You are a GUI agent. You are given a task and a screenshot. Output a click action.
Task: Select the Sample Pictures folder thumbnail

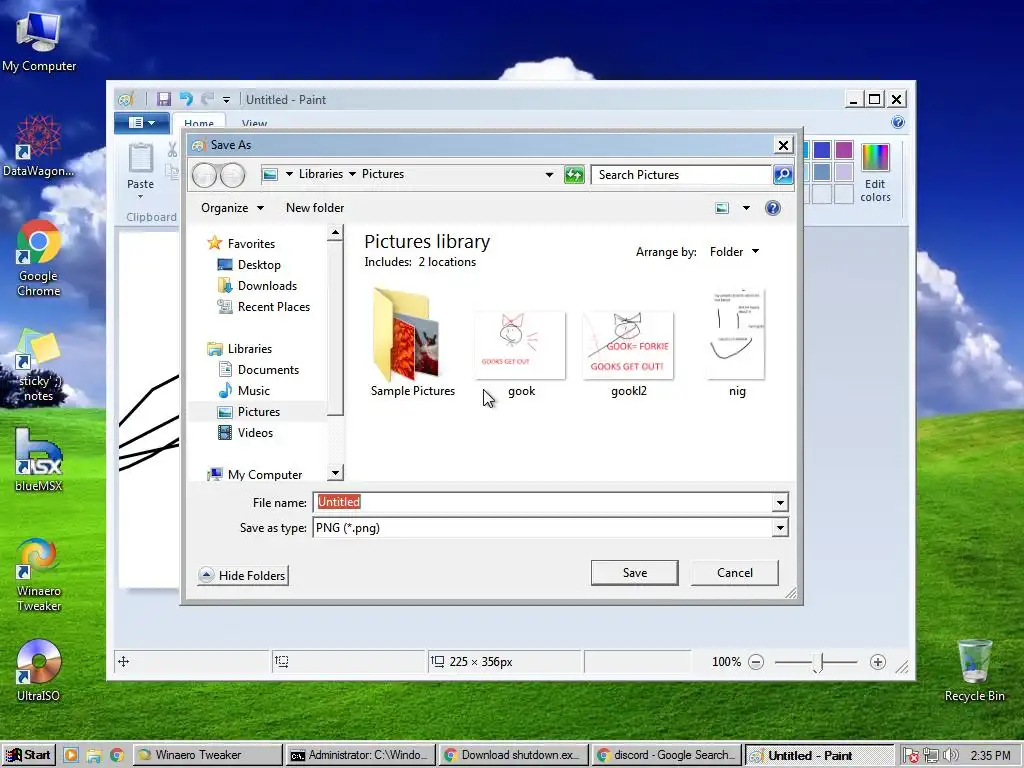click(412, 343)
